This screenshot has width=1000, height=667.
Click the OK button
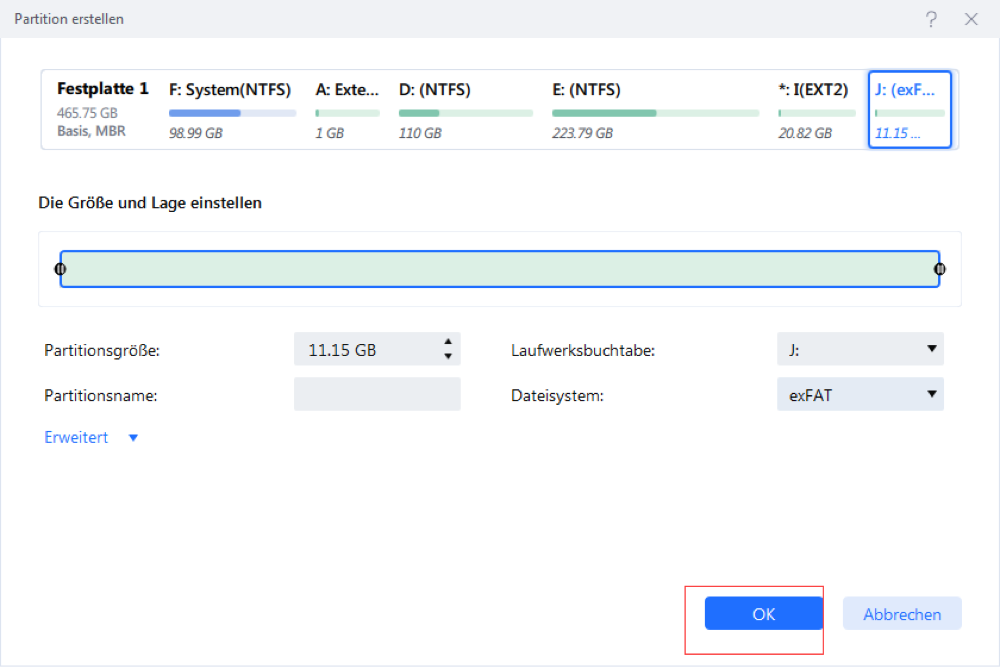763,613
